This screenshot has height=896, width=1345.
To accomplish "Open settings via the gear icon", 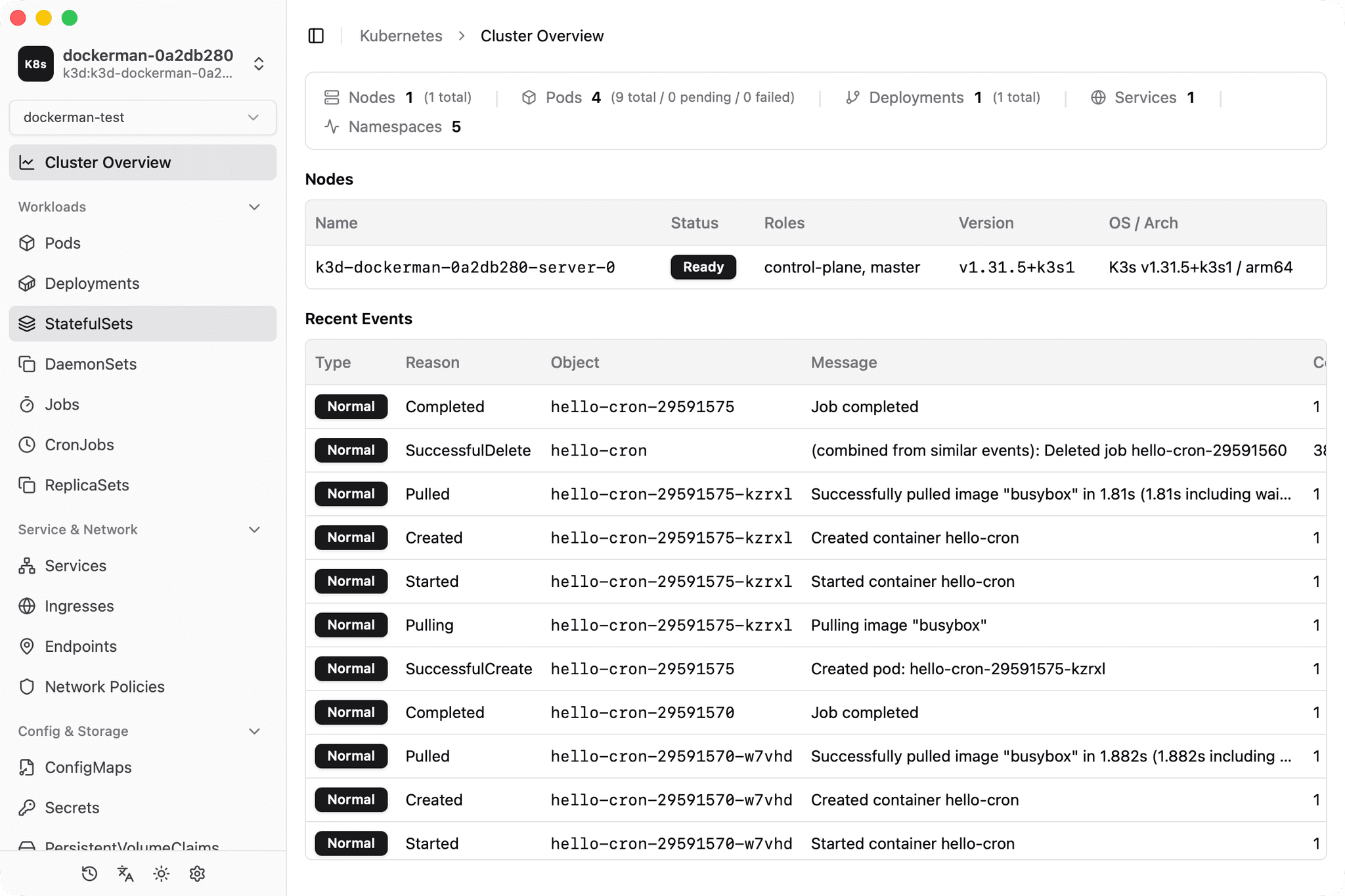I will (x=197, y=874).
